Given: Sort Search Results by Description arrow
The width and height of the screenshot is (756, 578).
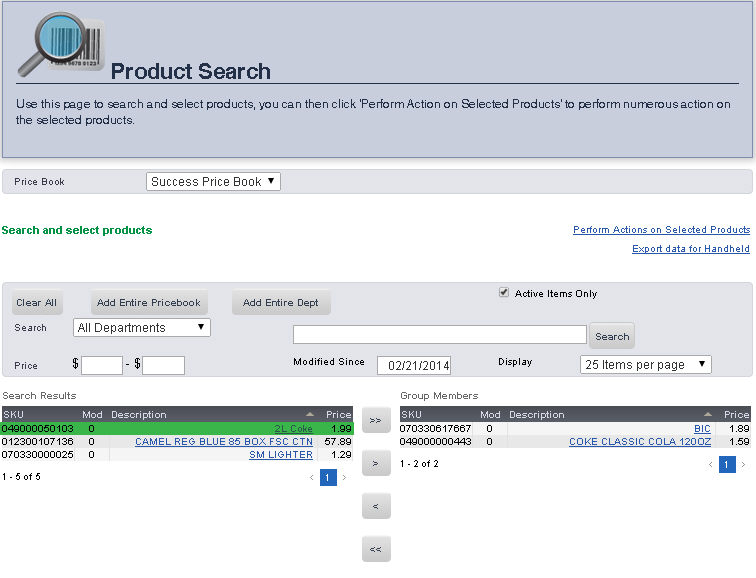Looking at the screenshot, I should point(309,414).
